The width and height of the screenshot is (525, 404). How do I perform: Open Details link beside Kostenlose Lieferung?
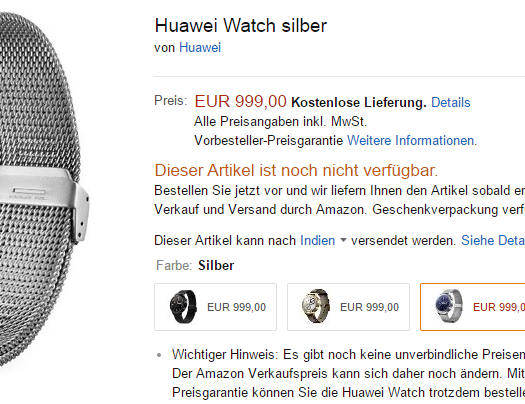451,102
